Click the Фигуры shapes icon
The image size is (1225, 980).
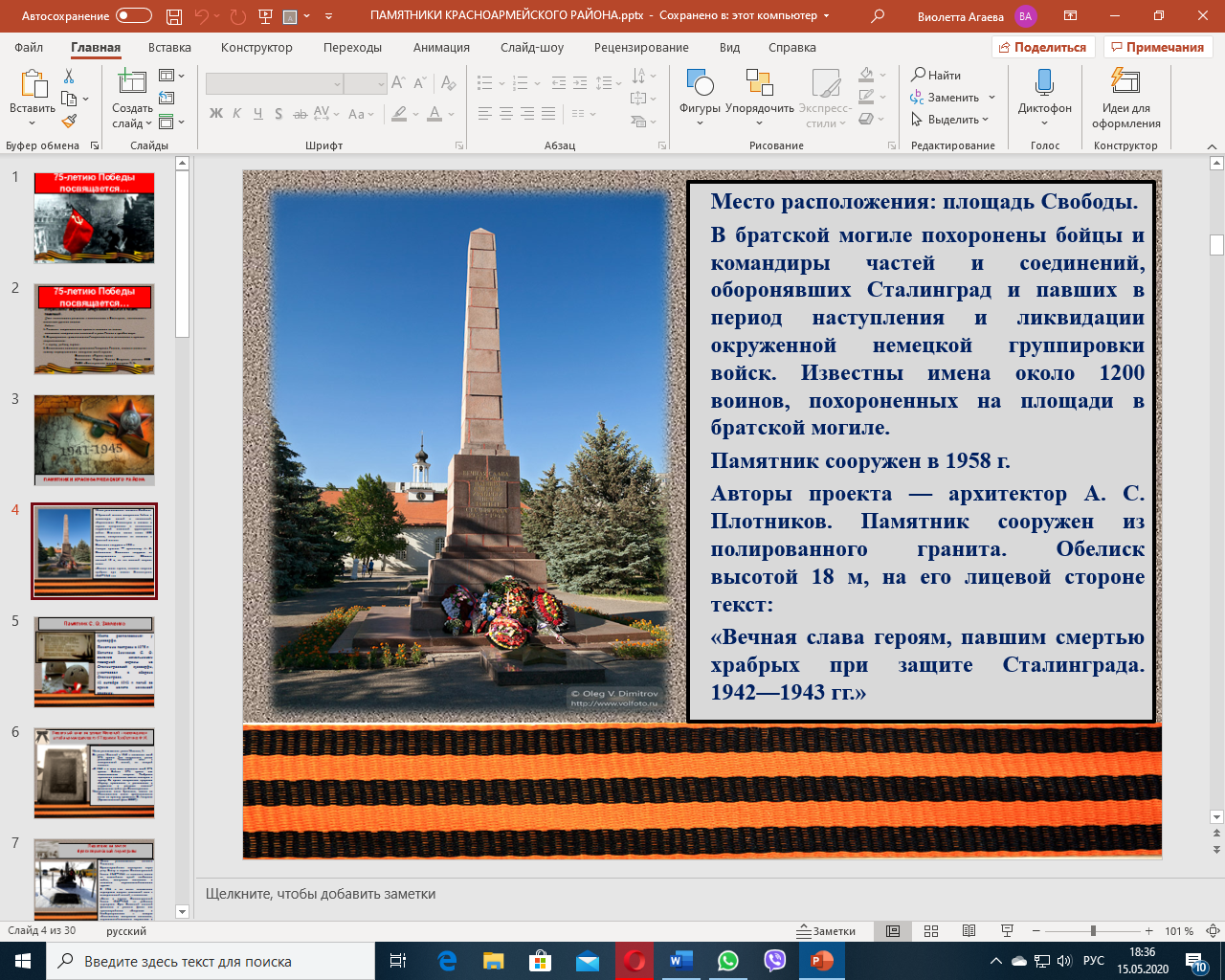pyautogui.click(x=700, y=84)
